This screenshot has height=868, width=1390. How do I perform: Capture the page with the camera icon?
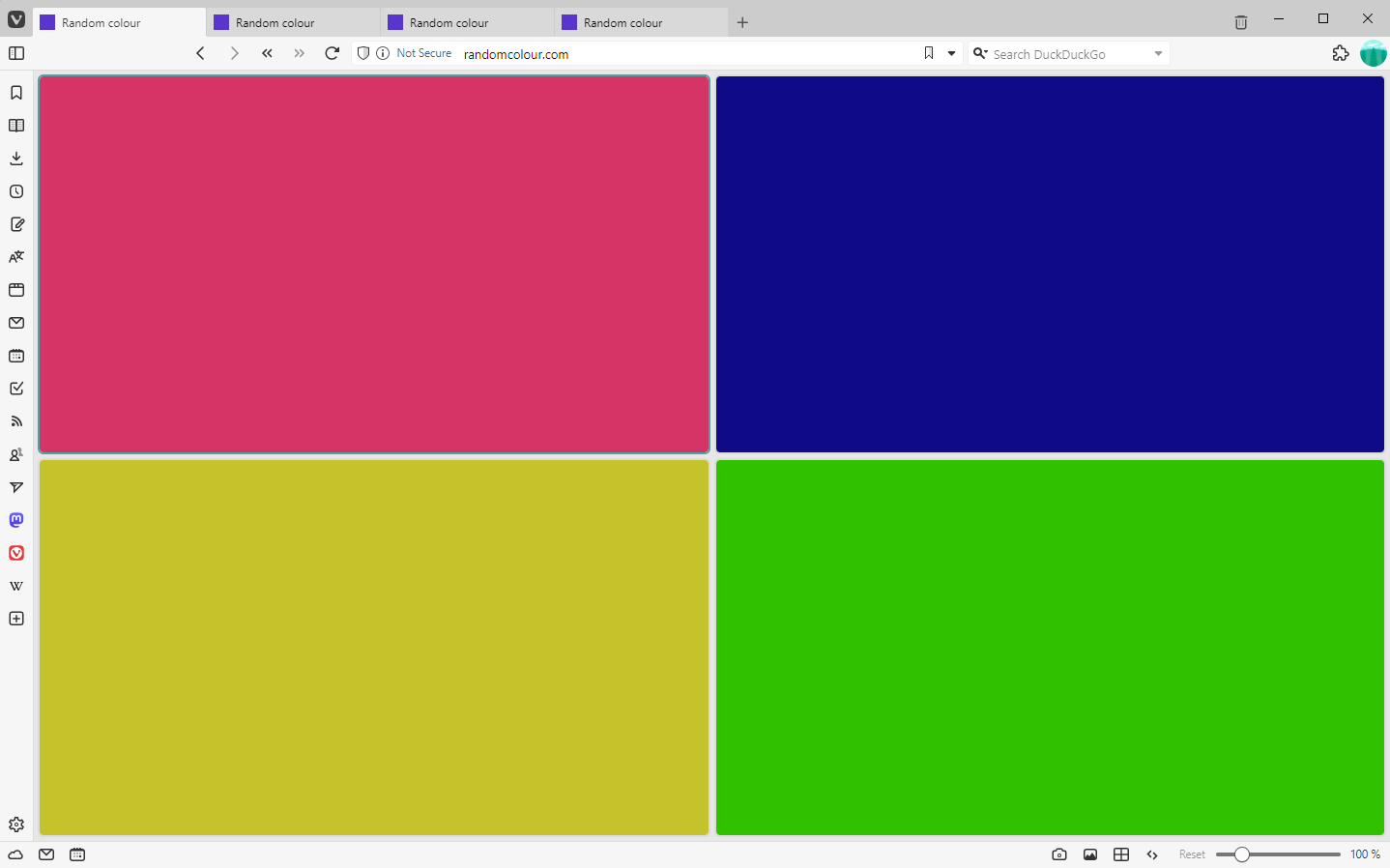1059,854
